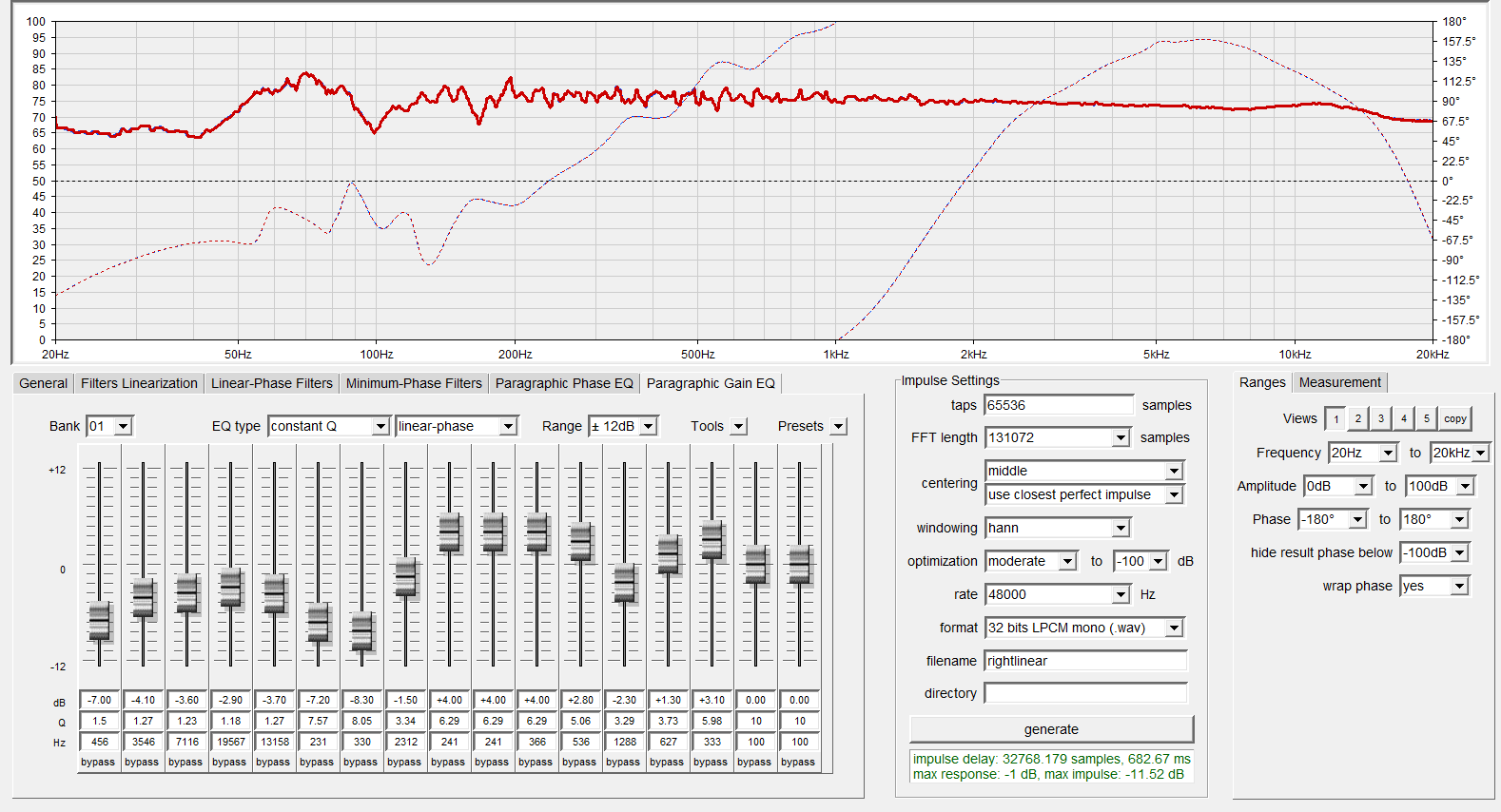
Task: Switch to the Filters Linearization tab
Action: click(x=139, y=383)
